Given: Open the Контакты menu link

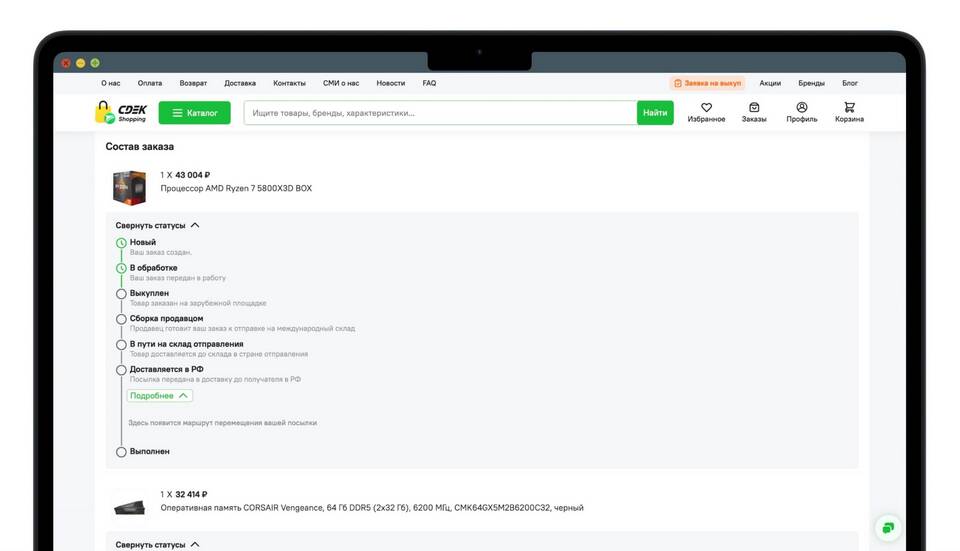Looking at the screenshot, I should 289,83.
